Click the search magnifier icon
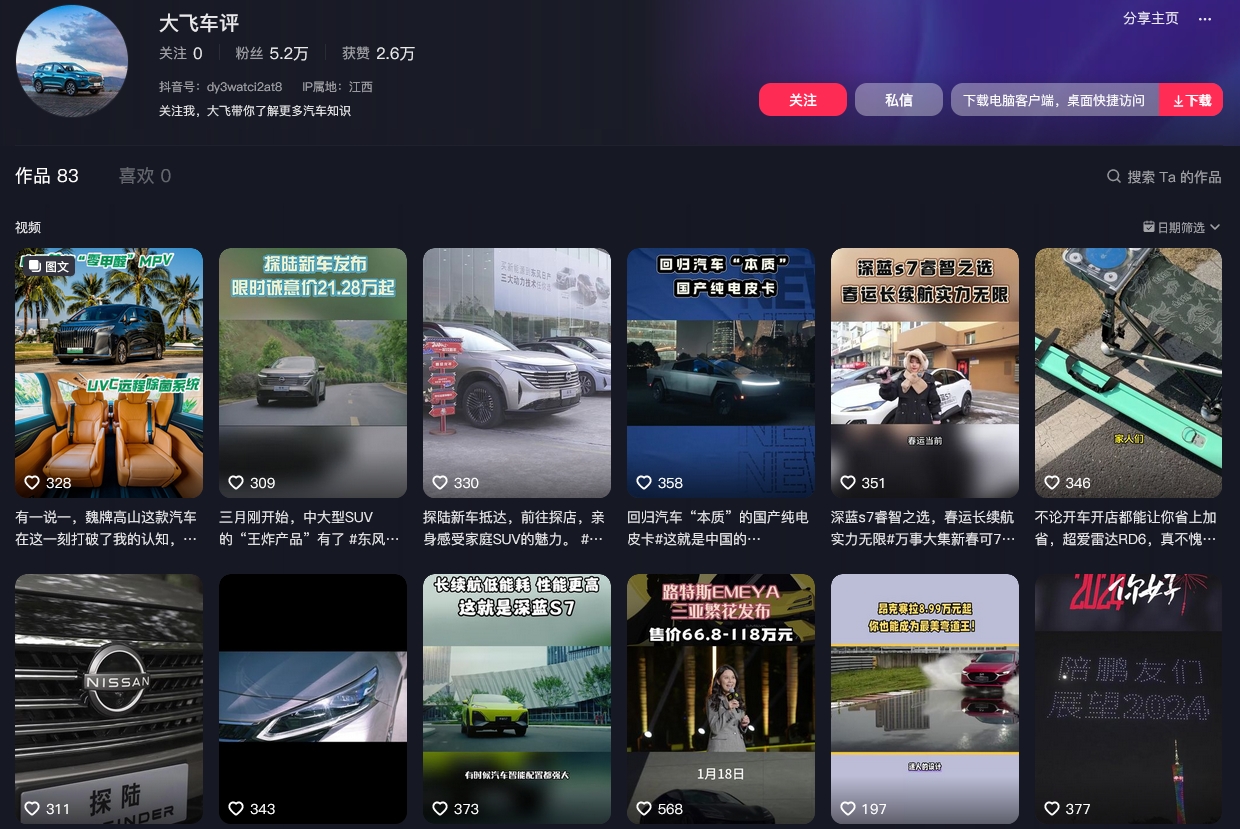Image resolution: width=1240 pixels, height=829 pixels. click(1114, 176)
